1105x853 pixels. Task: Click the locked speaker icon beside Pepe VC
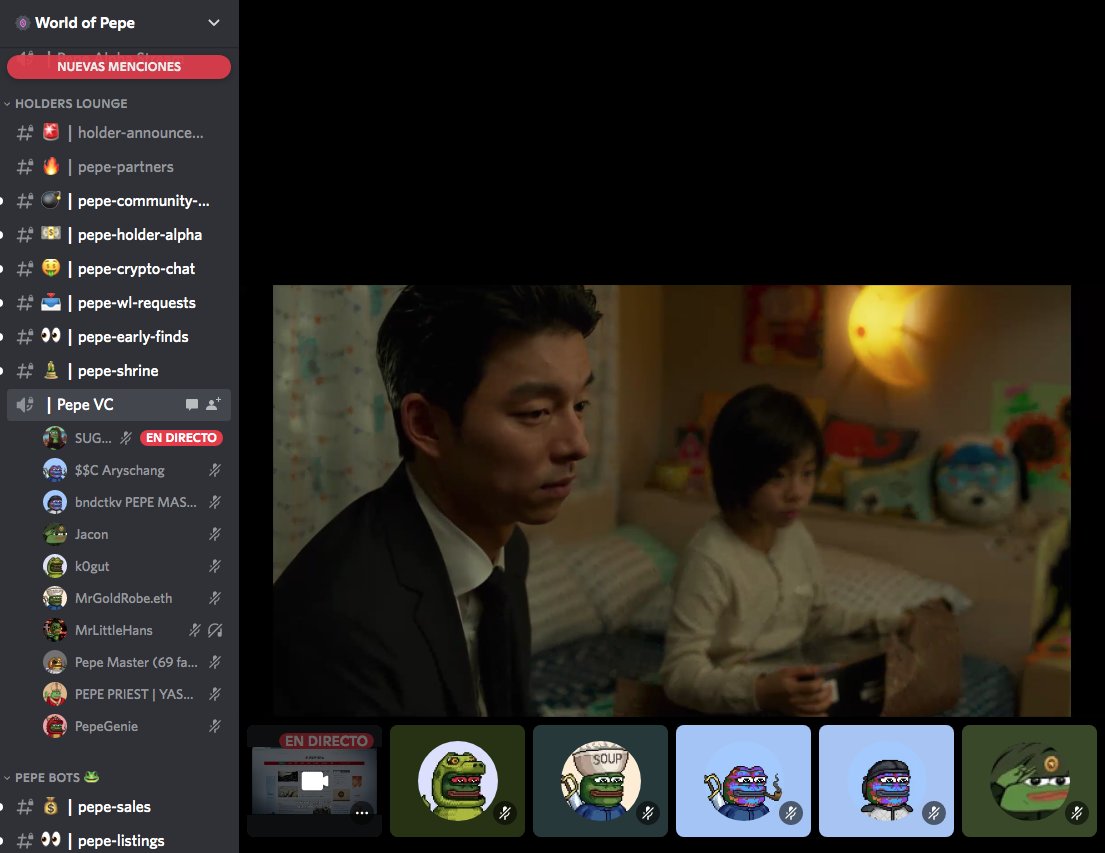(23, 404)
